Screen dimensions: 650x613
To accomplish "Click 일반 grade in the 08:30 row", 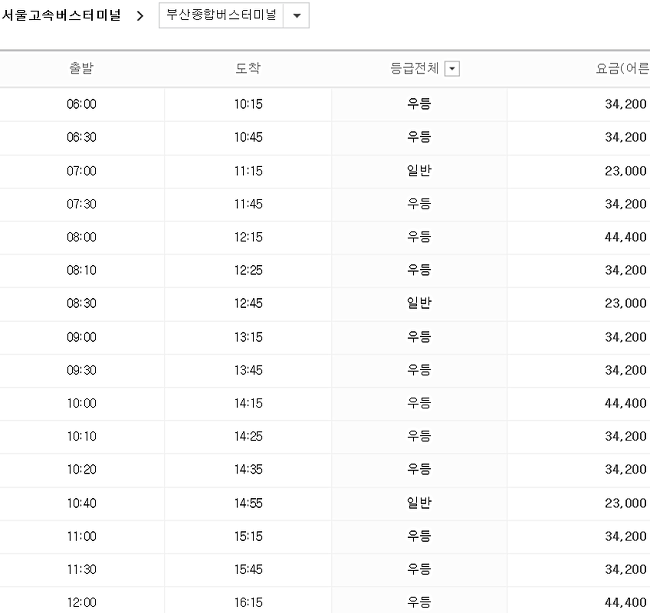I will pos(419,303).
